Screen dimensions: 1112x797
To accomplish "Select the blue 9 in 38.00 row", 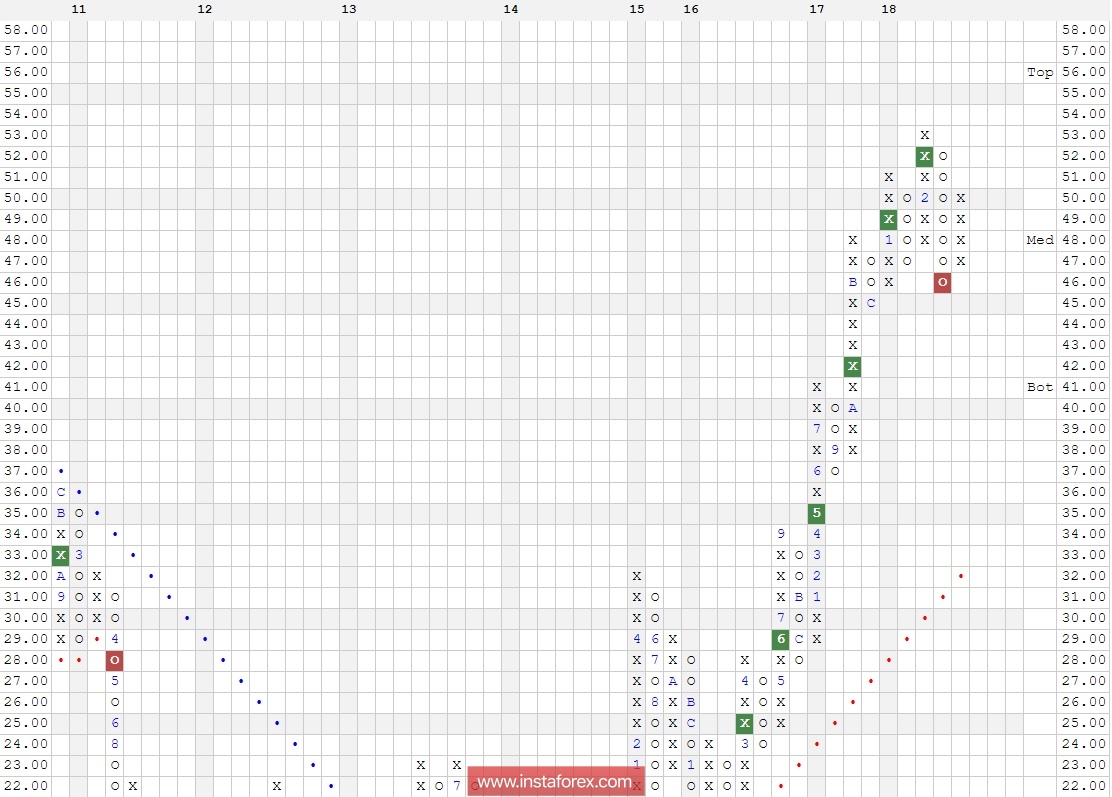I will (835, 450).
